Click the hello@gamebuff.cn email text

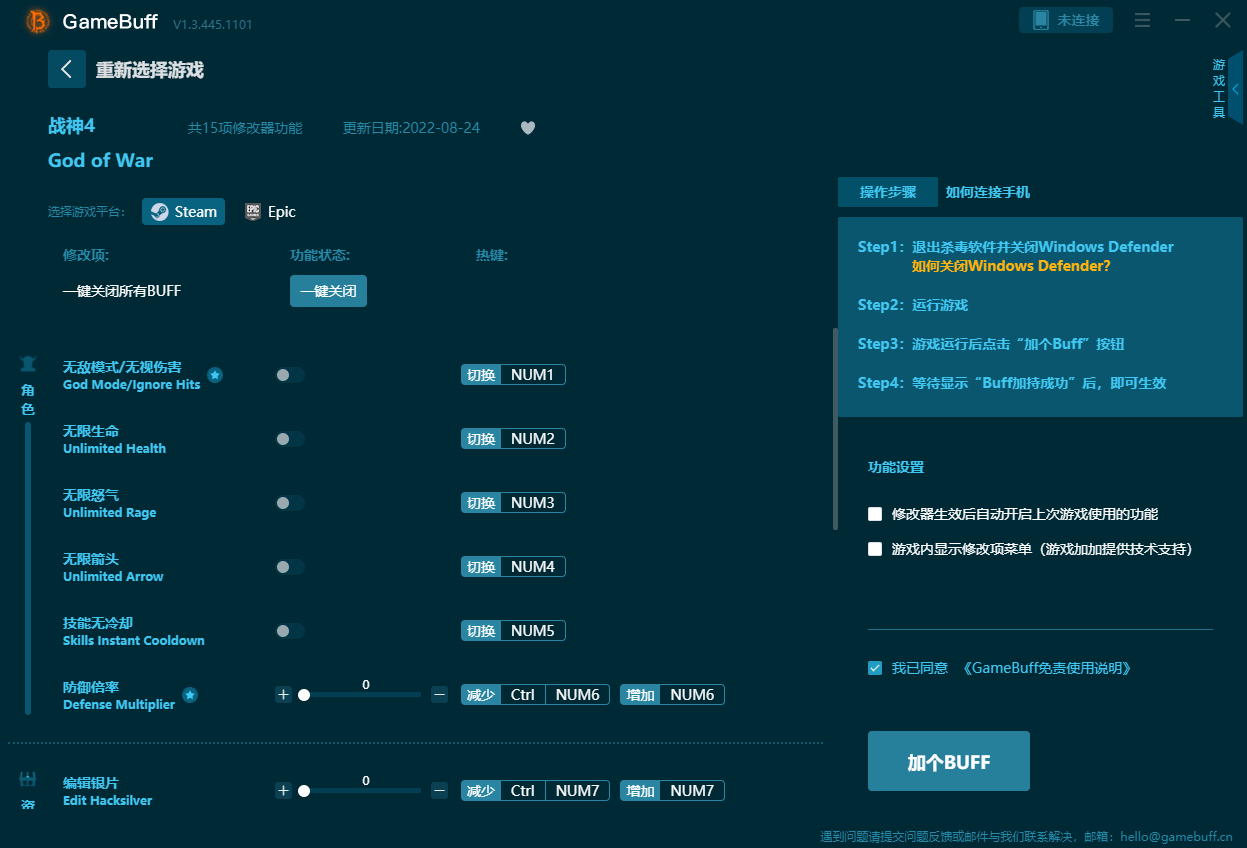point(1176,836)
